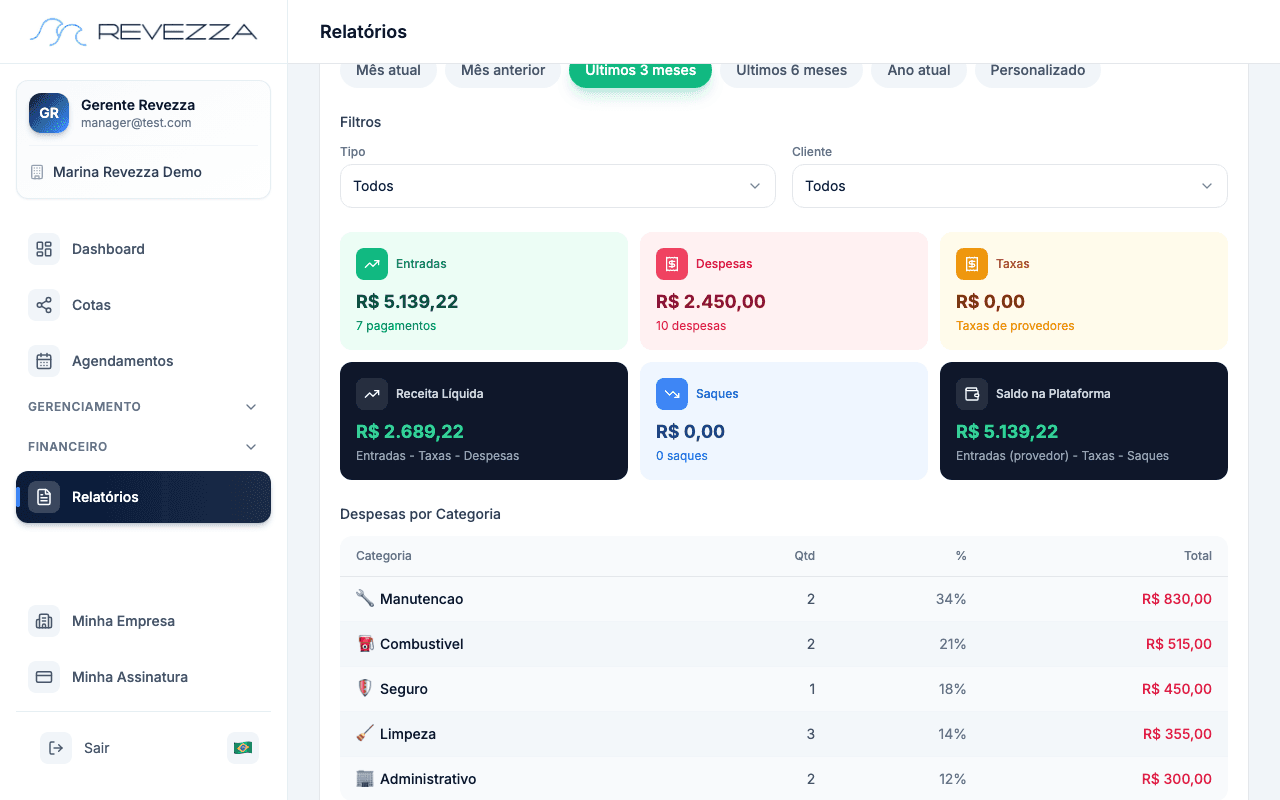
Task: Click the Dashboard grid icon
Action: [44, 249]
